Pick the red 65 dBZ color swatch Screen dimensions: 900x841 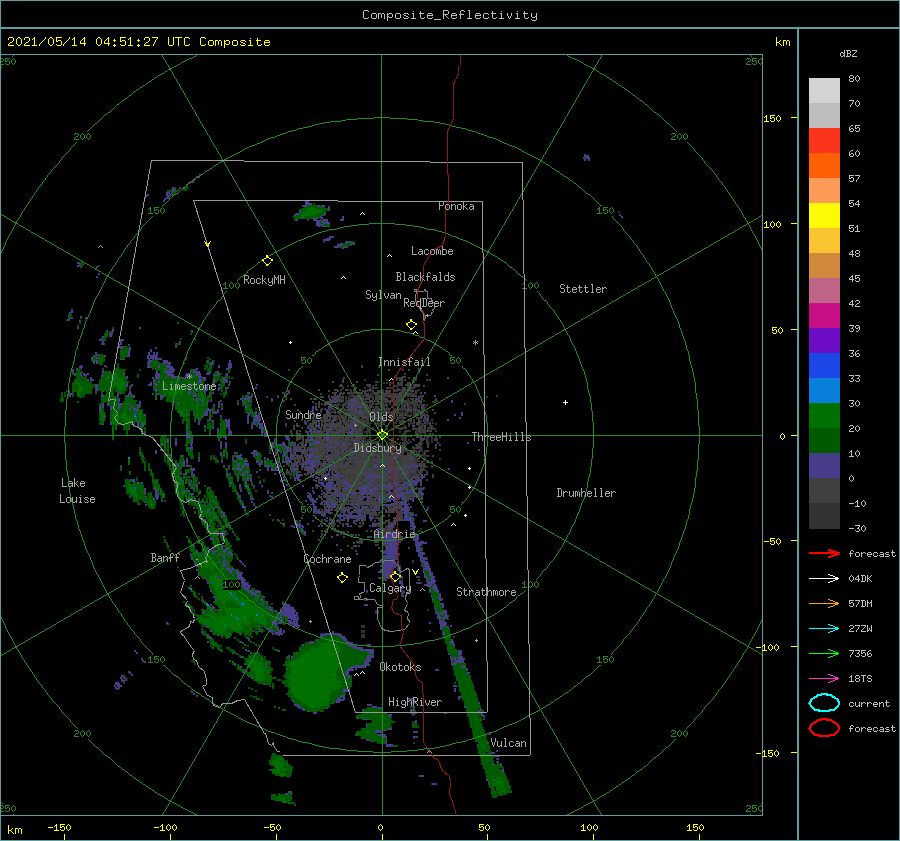pyautogui.click(x=824, y=141)
